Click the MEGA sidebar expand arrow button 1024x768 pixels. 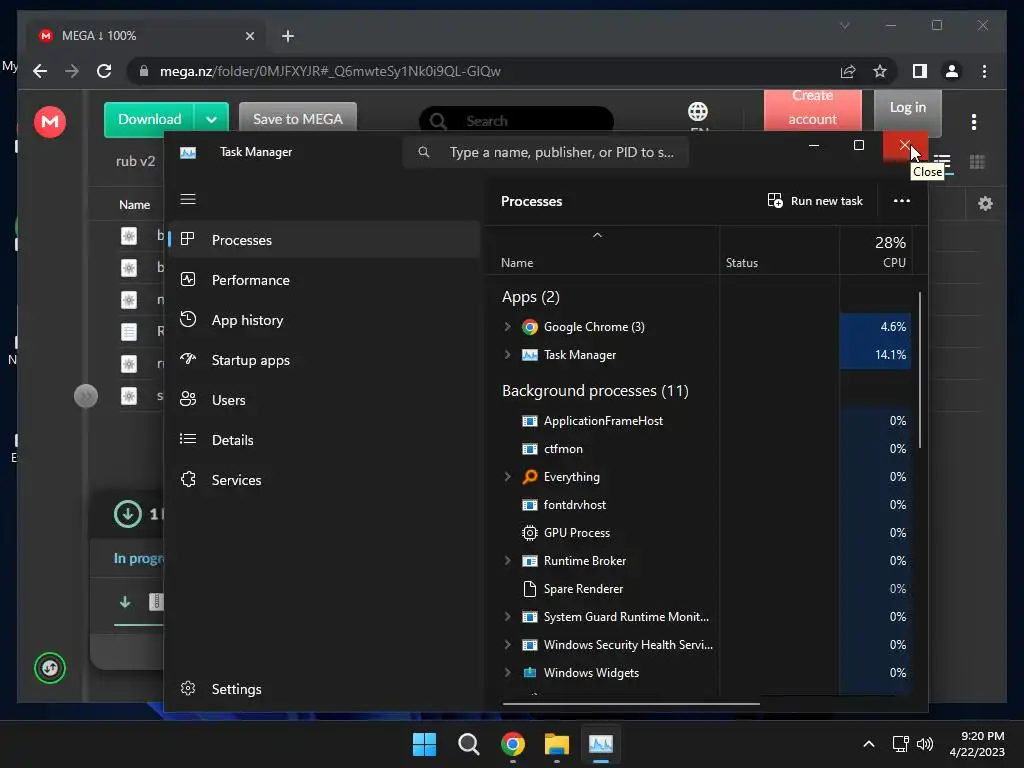tap(86, 396)
